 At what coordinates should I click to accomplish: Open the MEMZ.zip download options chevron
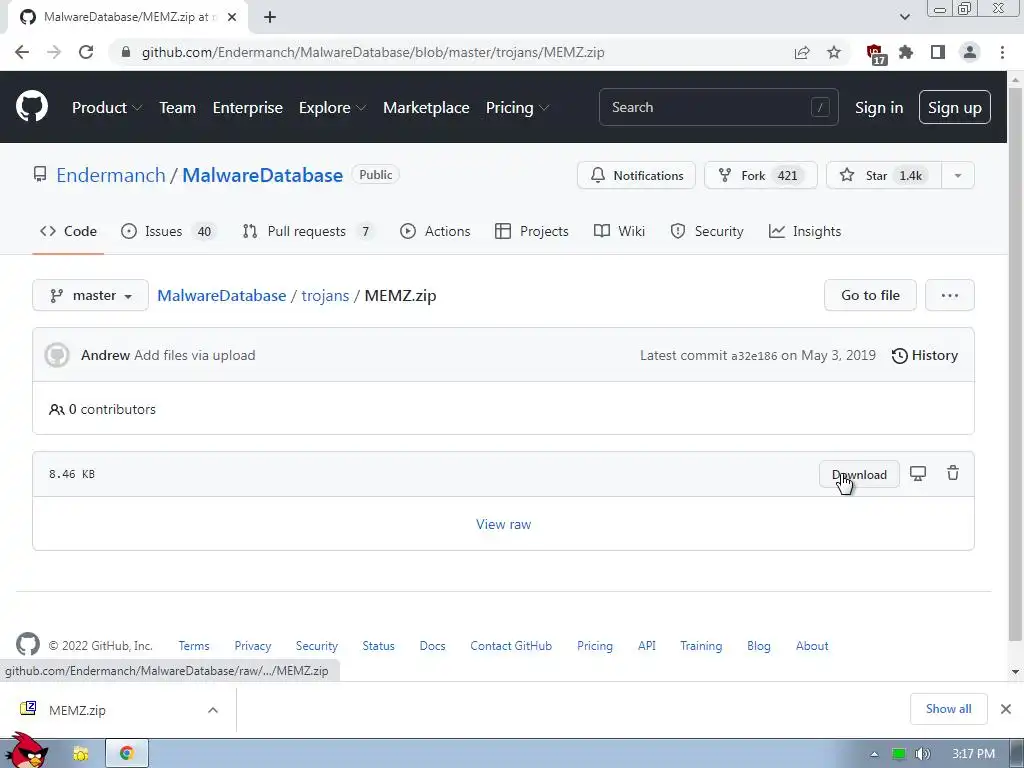(x=213, y=710)
